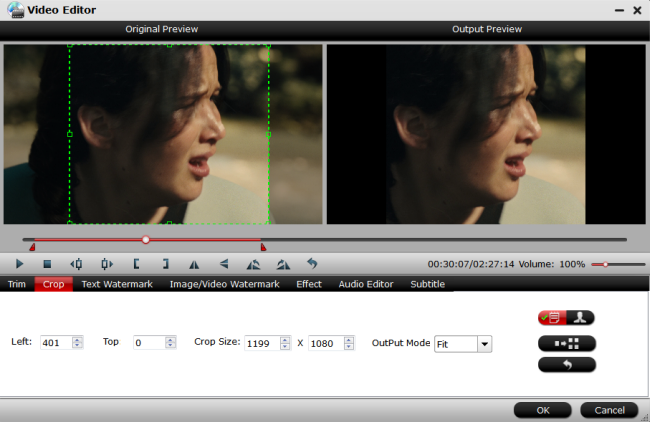
Task: Step to the next frame
Action: click(106, 264)
